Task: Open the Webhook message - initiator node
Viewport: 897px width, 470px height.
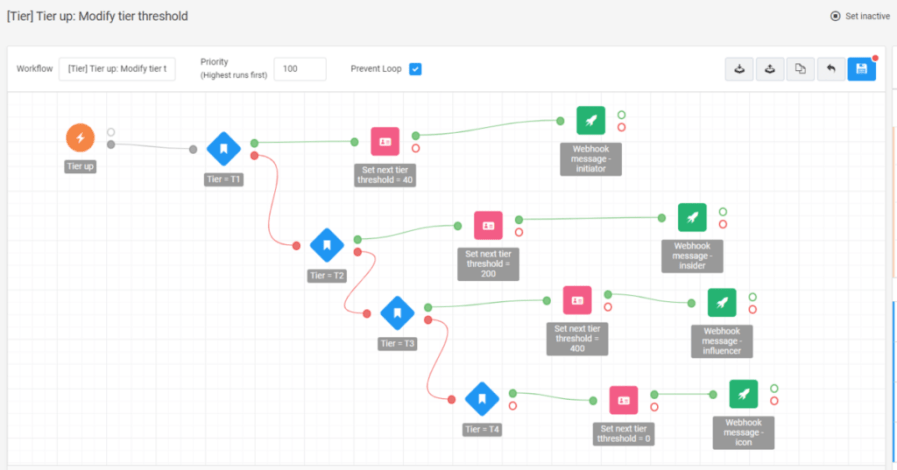Action: pos(590,120)
